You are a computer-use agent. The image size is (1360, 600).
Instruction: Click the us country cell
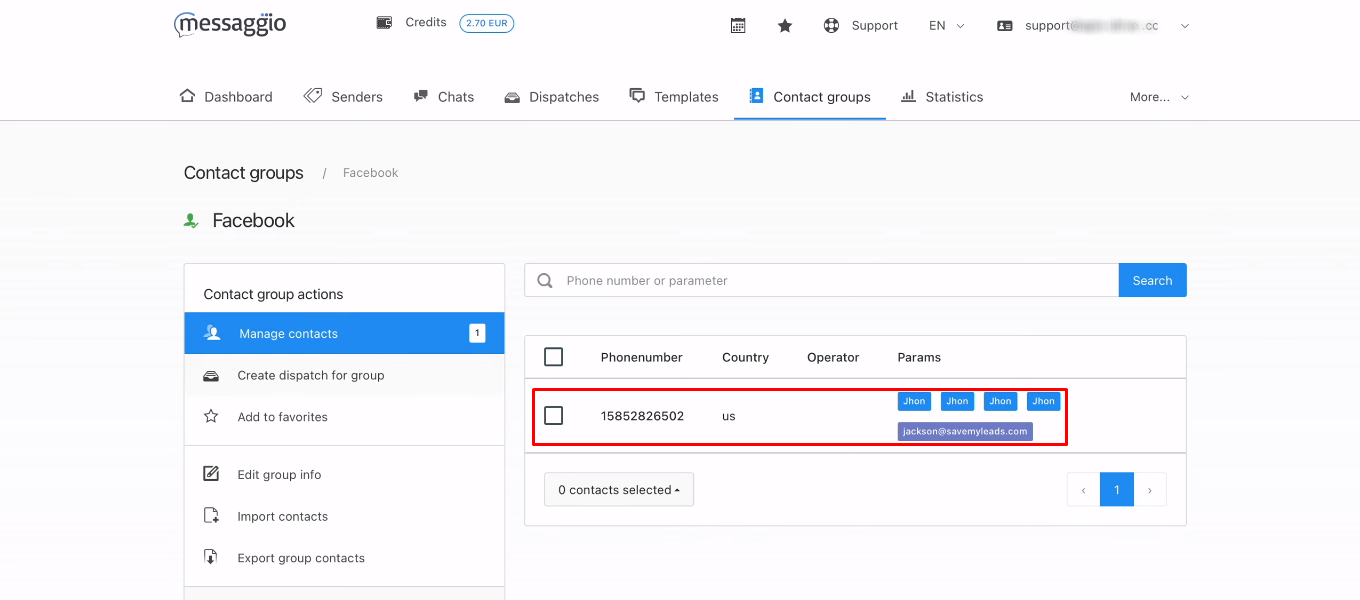point(729,416)
